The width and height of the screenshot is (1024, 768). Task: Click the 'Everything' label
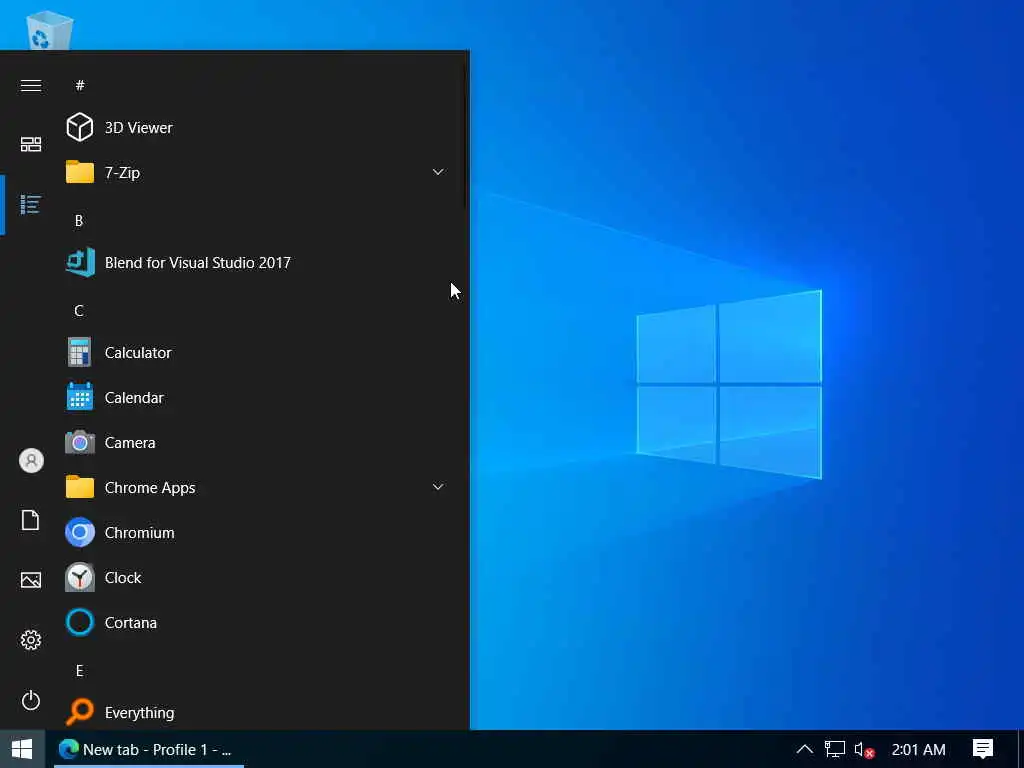[139, 713]
